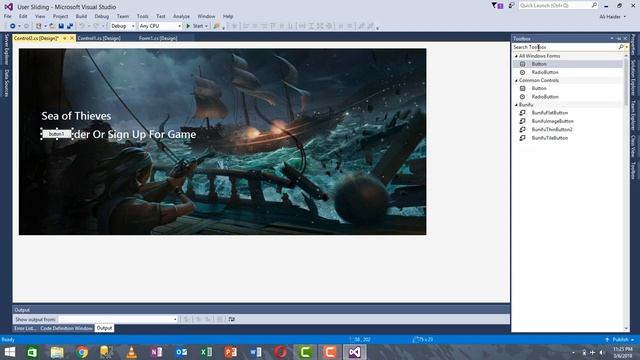
Task: Click the Undo icon in the toolbar
Action: pyautogui.click(x=82, y=26)
